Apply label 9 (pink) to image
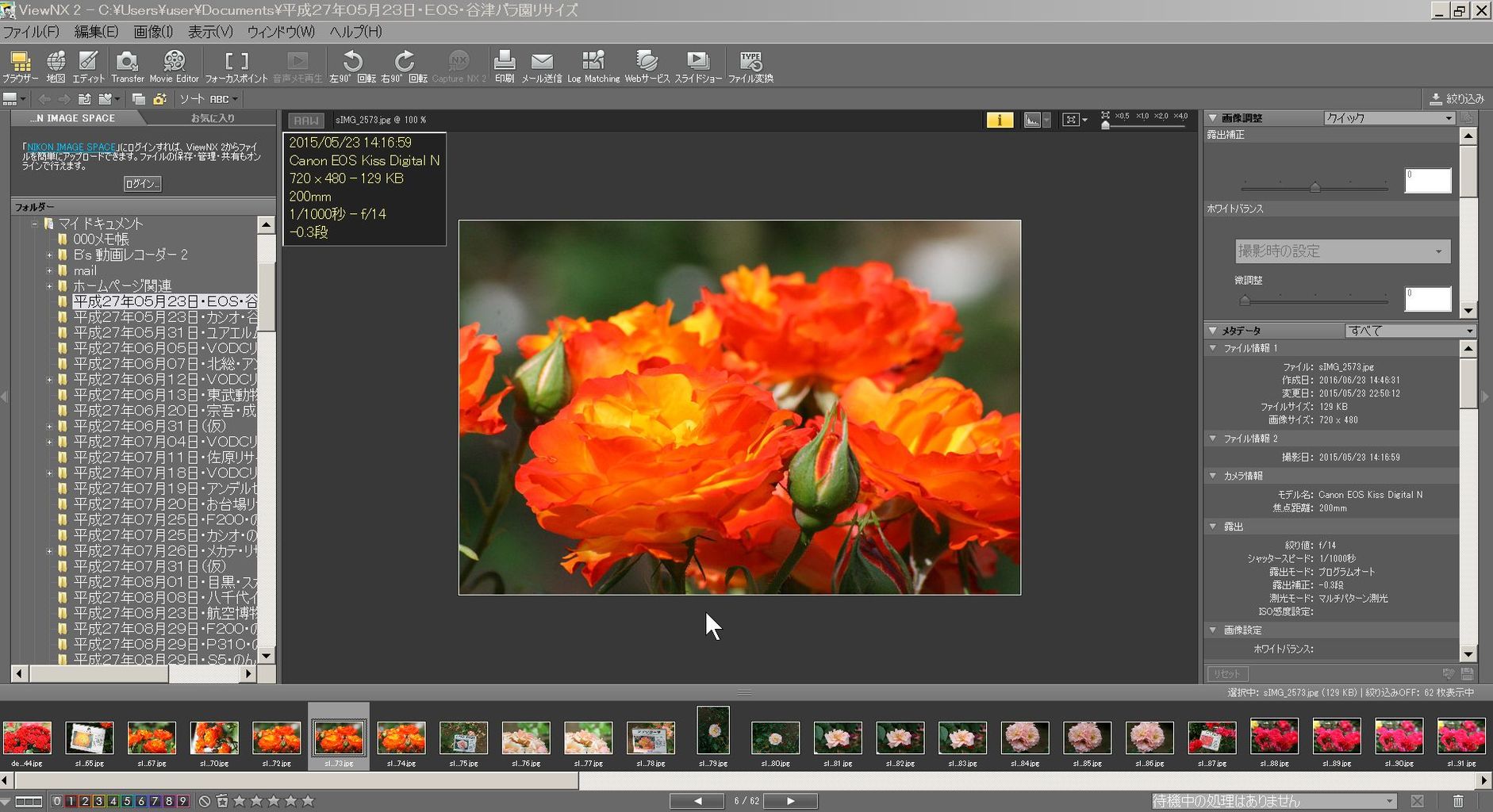The width and height of the screenshot is (1493, 812). click(x=182, y=801)
